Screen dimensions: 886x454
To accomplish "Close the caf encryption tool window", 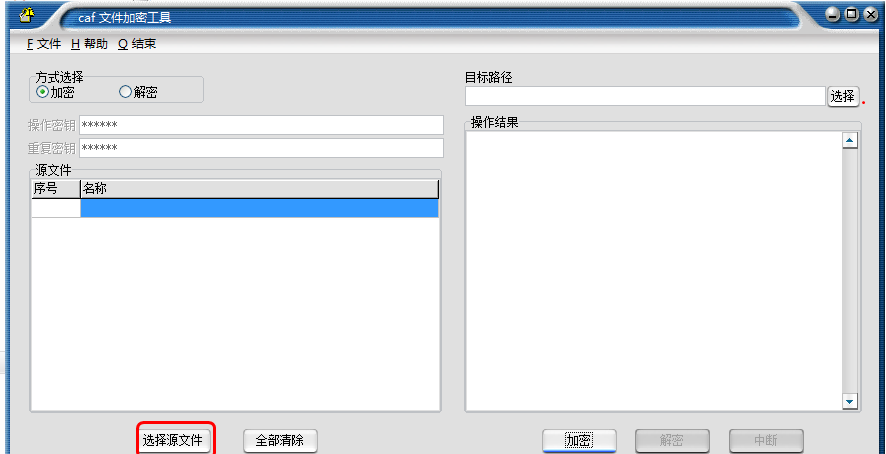I will coord(870,15).
